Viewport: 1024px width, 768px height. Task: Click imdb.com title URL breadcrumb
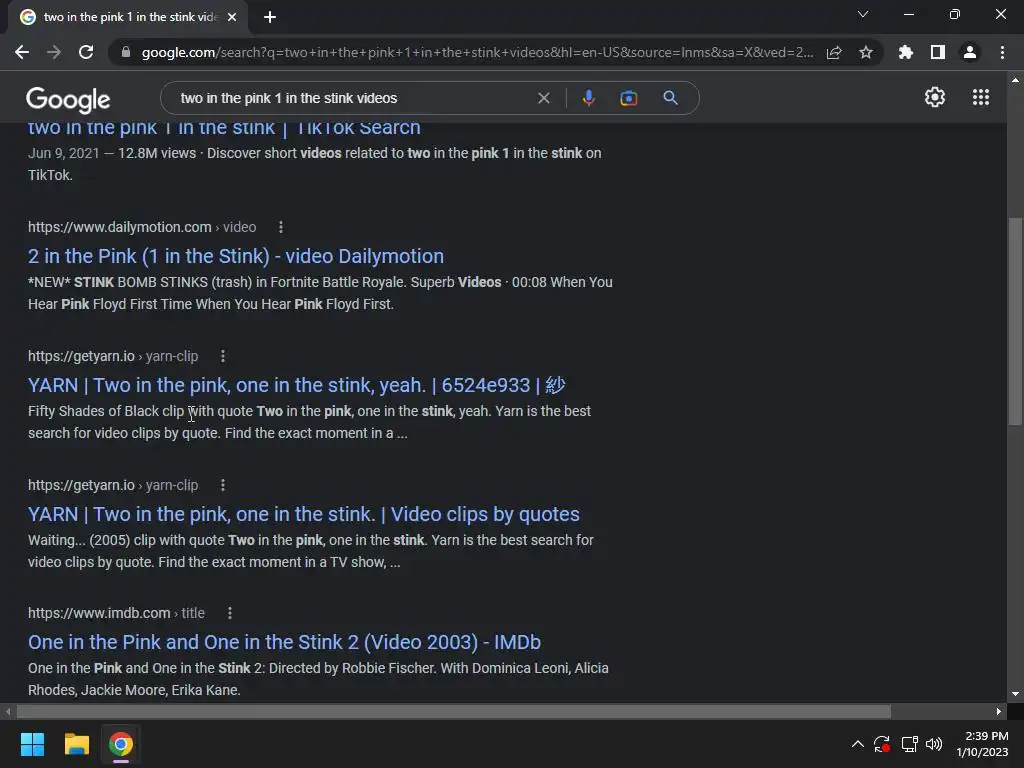point(116,613)
